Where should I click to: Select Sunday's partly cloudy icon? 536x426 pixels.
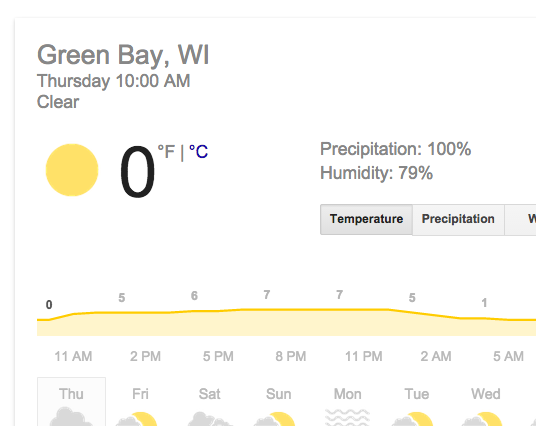(274, 419)
